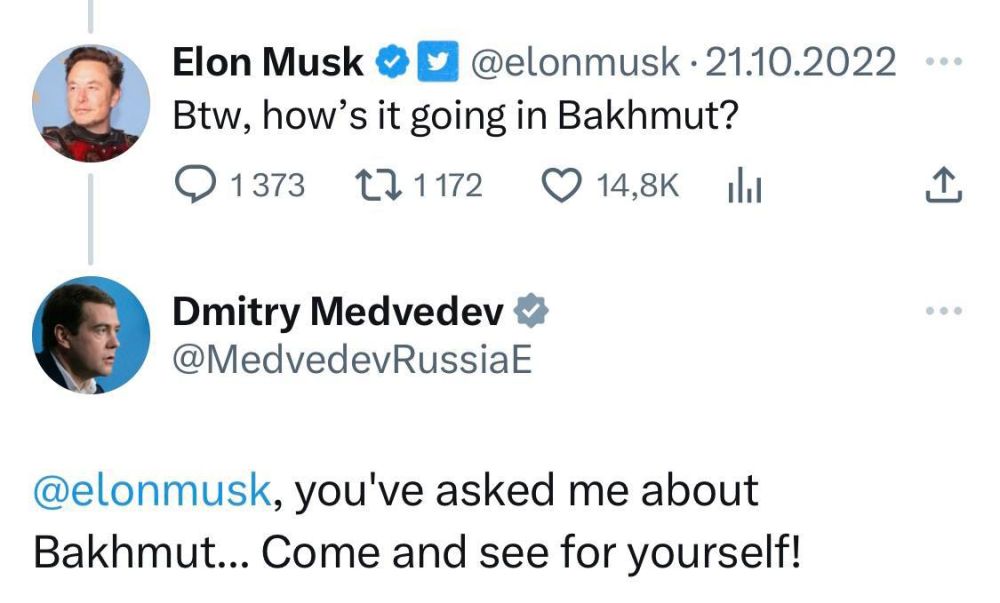1000x603 pixels.
Task: Click Dmitry Medvedev's profile avatar
Action: [x=97, y=336]
